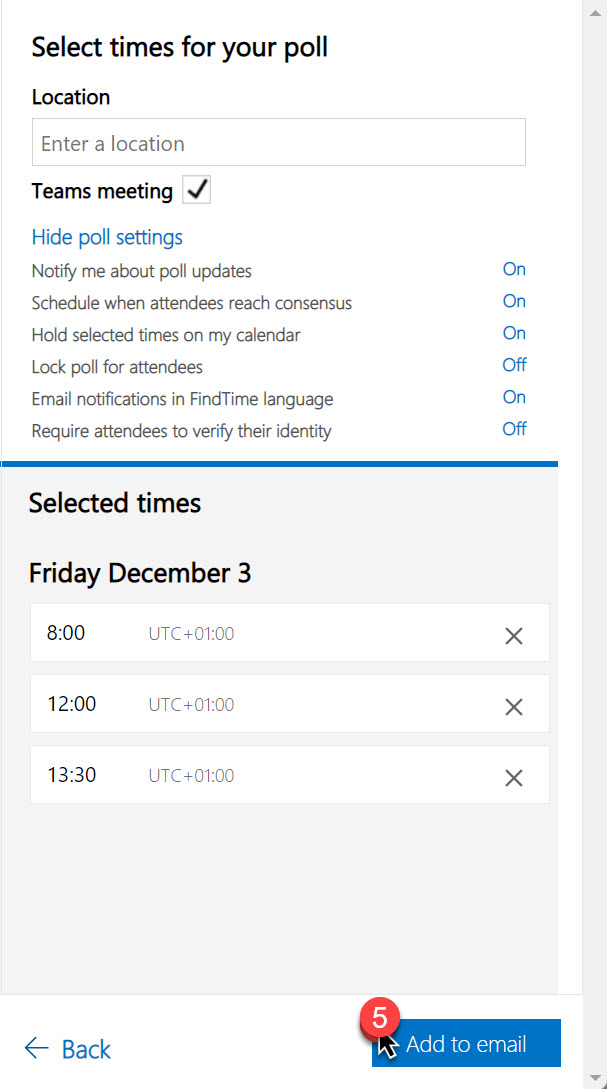Remove the 12:00 time slot
The width and height of the screenshot is (607, 1089).
coord(513,706)
